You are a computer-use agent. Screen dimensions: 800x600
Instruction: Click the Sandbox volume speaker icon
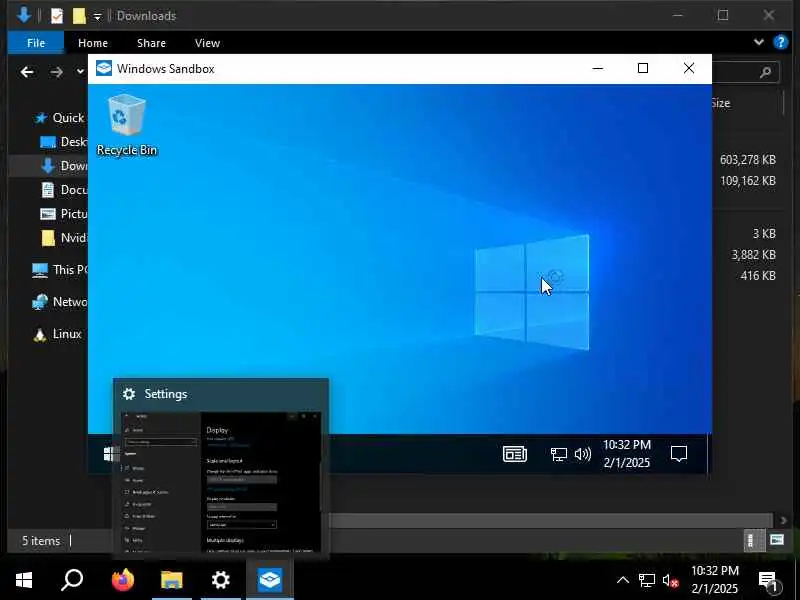coord(583,454)
